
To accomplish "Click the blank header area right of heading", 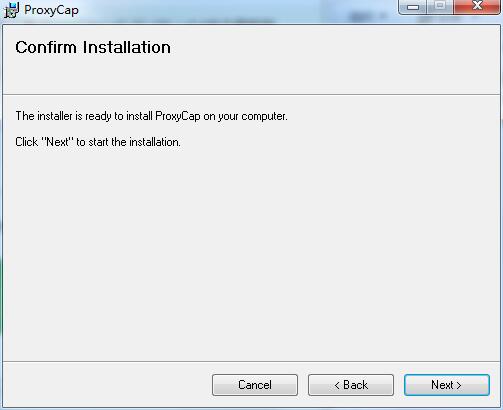I will click(x=333, y=59).
